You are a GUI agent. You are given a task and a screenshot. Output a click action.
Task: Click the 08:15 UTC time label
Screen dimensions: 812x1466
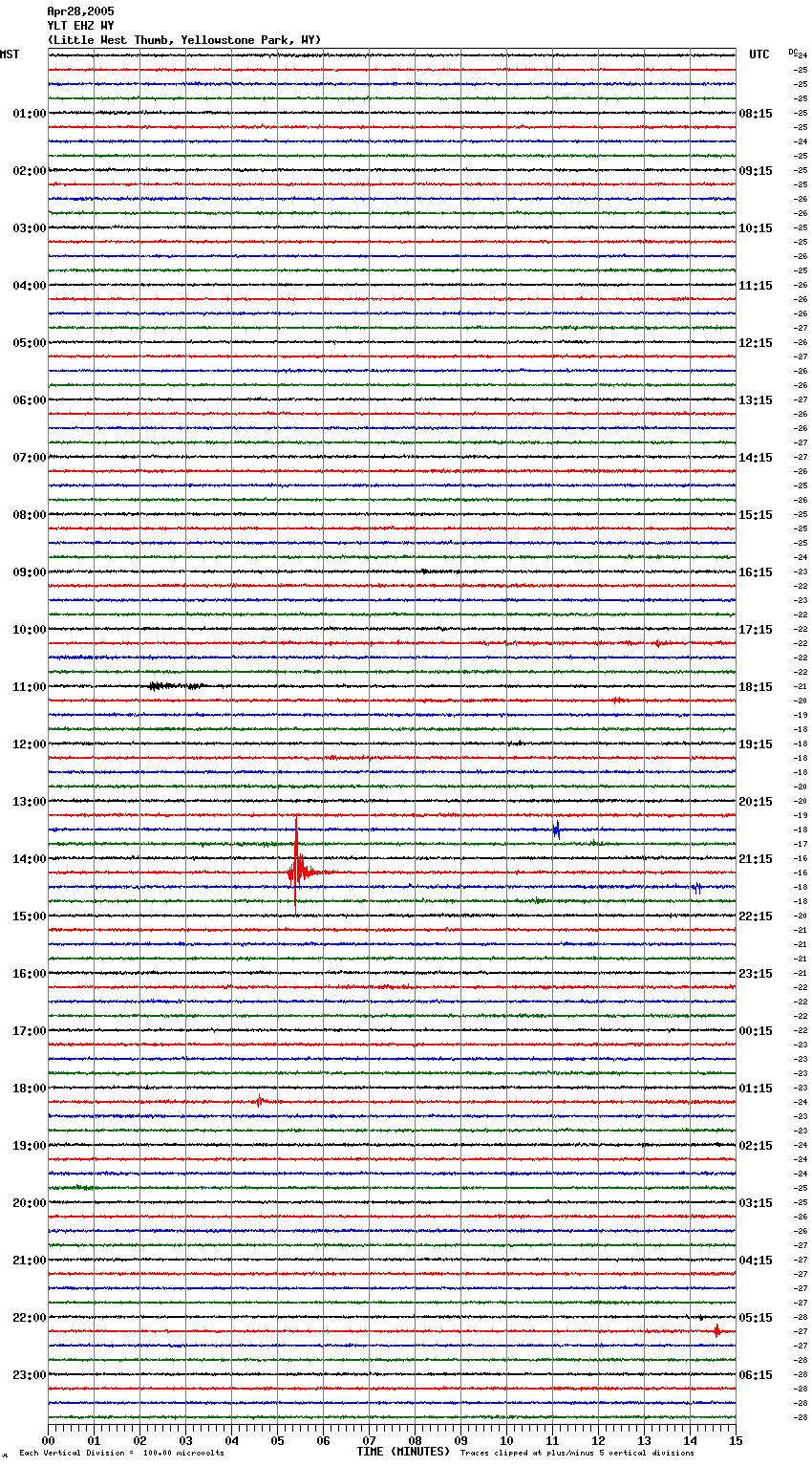click(x=756, y=114)
